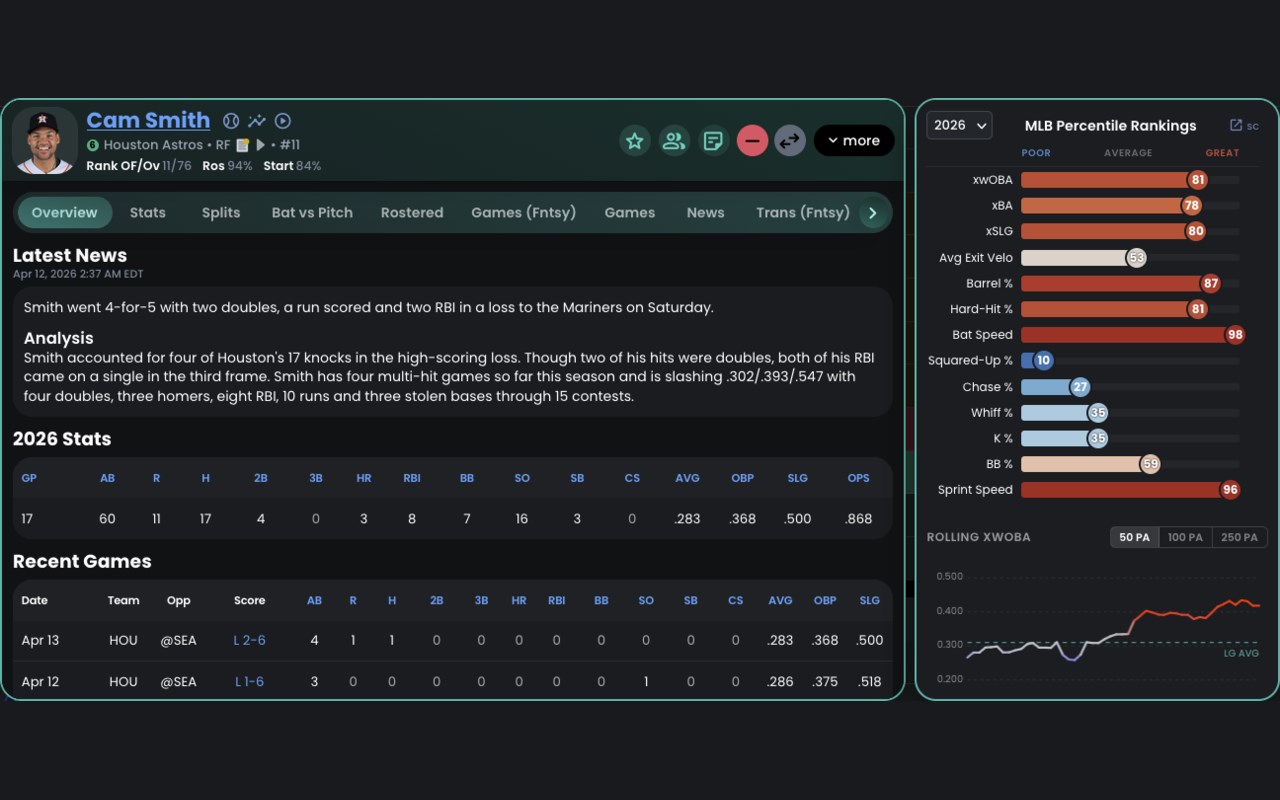Screen dimensions: 1280x800
Task: Click the rolling xwOBA line chart
Action: click(x=1112, y=630)
